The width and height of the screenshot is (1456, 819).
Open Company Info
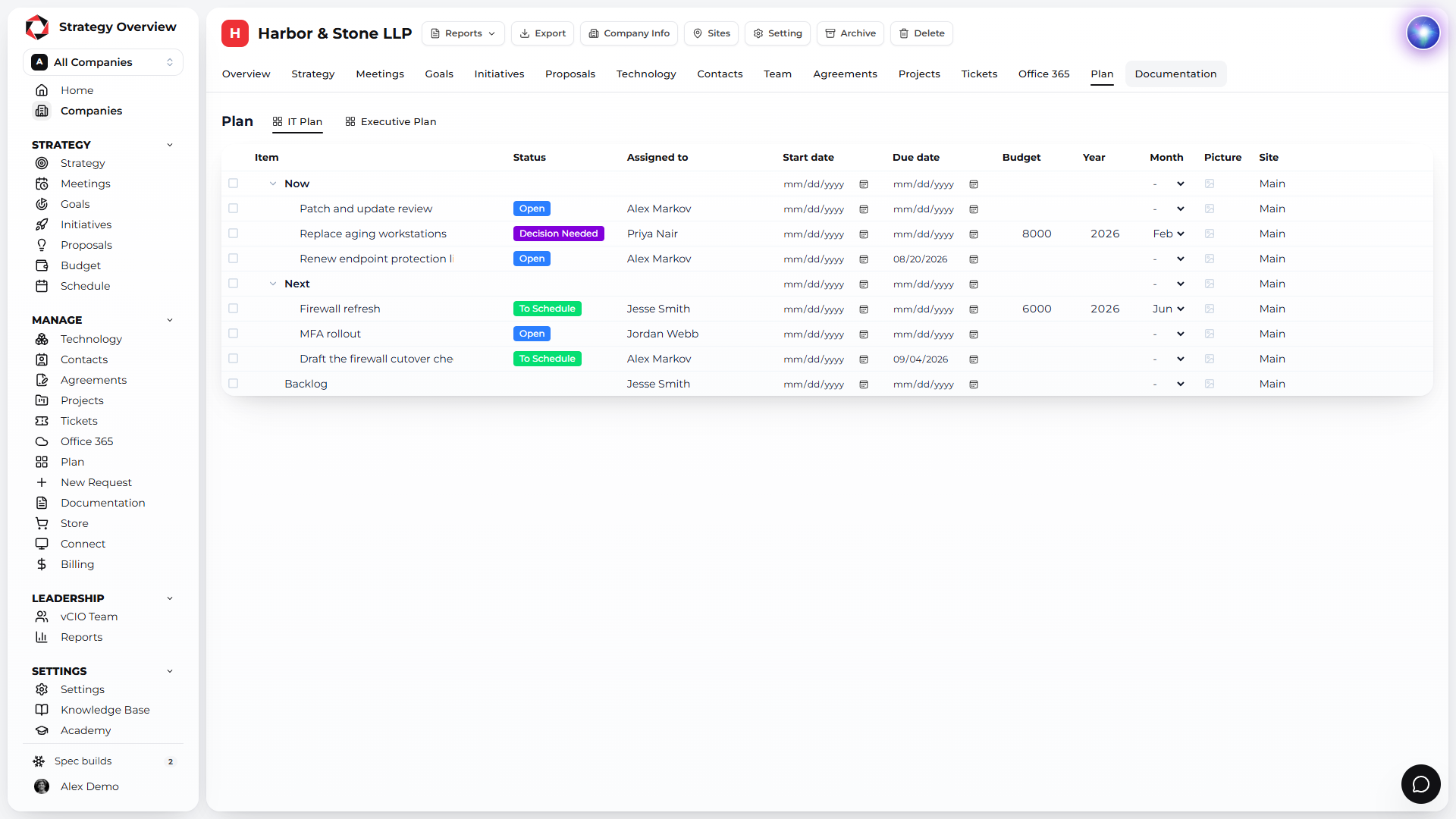point(629,33)
